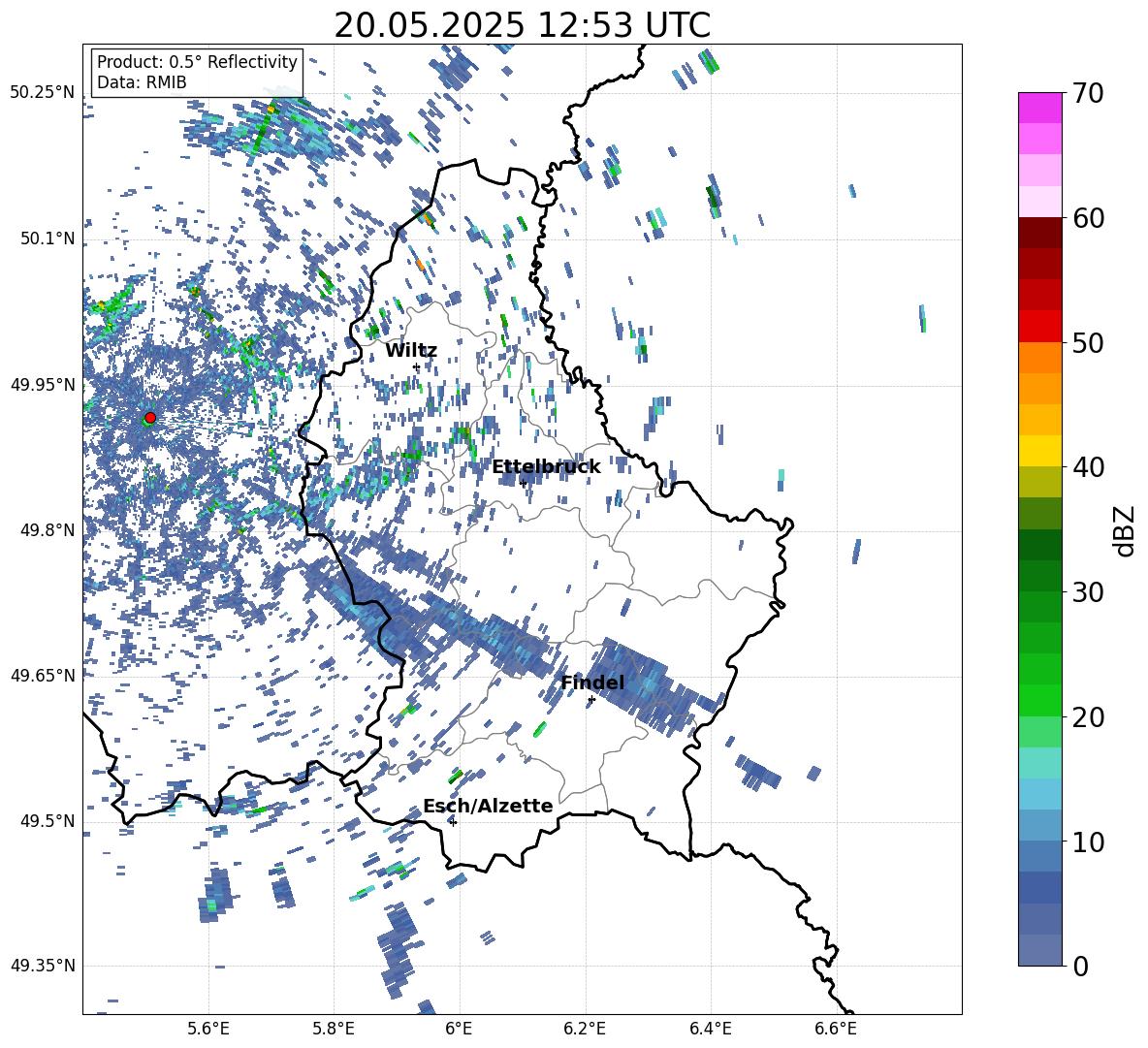
Task: Click the 6.4°E longitude label
Action: [x=710, y=1029]
